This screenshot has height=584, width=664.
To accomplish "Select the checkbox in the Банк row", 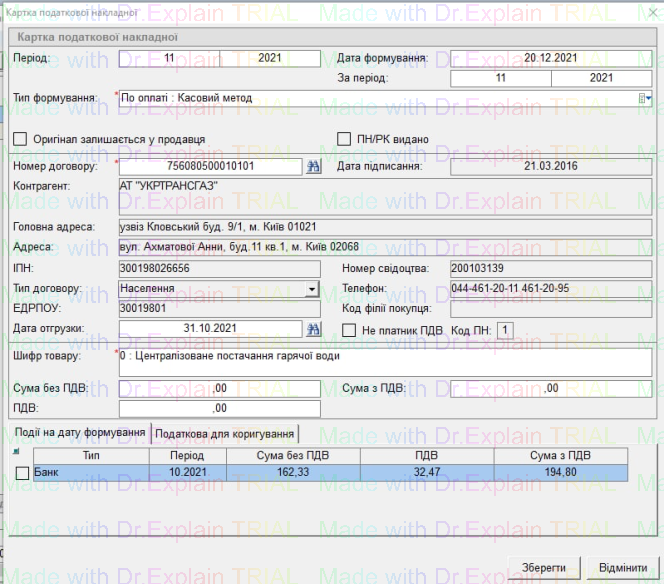I will tap(22, 472).
